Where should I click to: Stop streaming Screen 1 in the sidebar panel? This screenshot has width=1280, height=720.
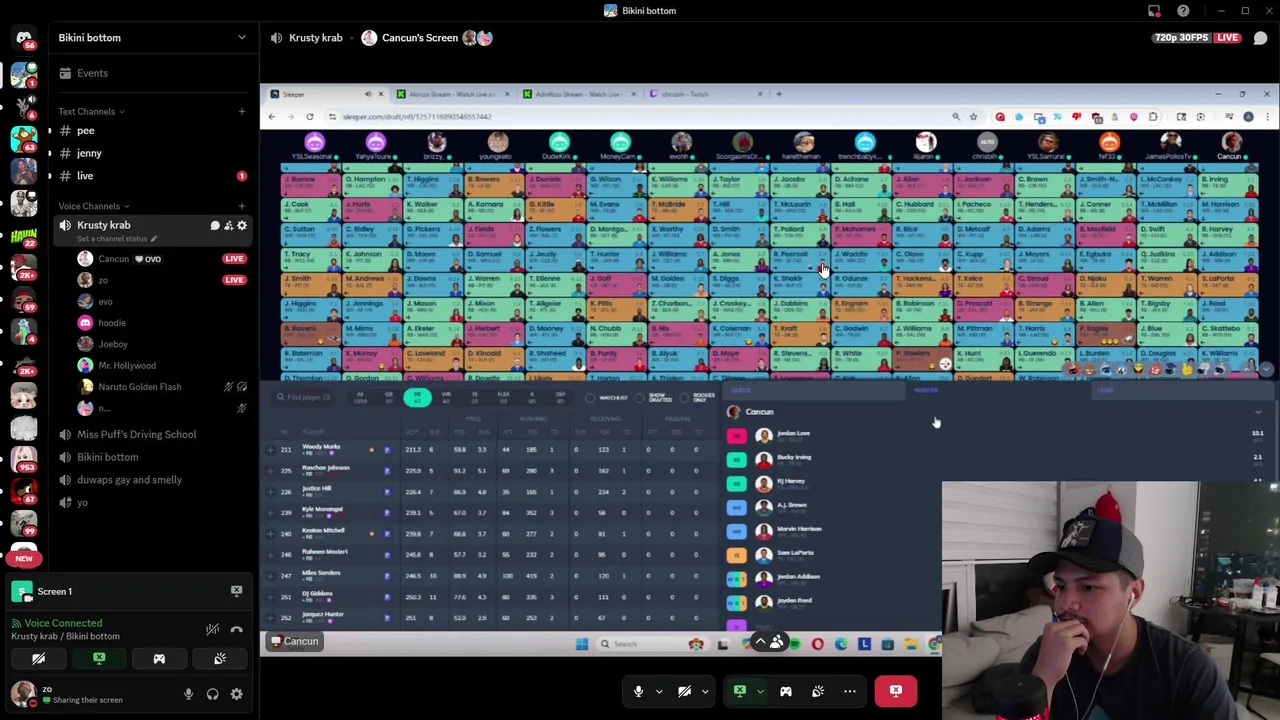pos(236,591)
